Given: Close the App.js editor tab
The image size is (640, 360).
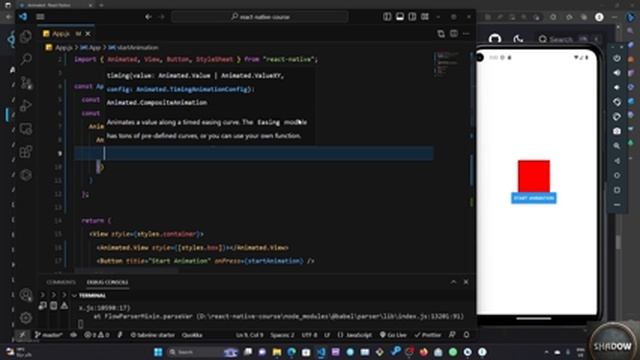Looking at the screenshot, I should click(88, 33).
